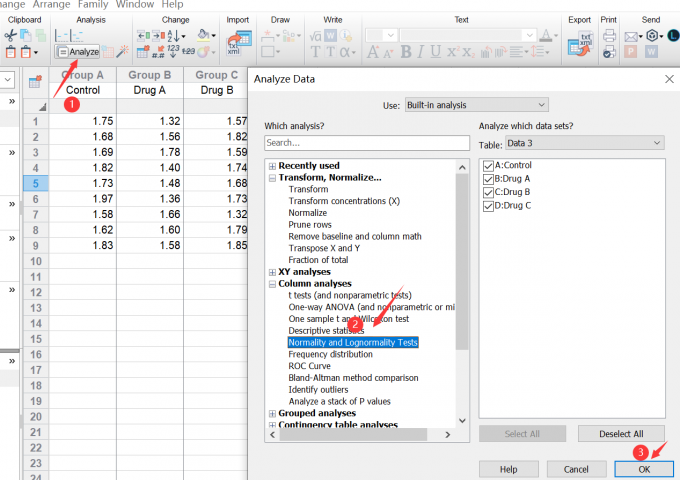Click the cut scissors icon in Clipboard
Viewport: 680px width, 480px height.
[x=11, y=35]
